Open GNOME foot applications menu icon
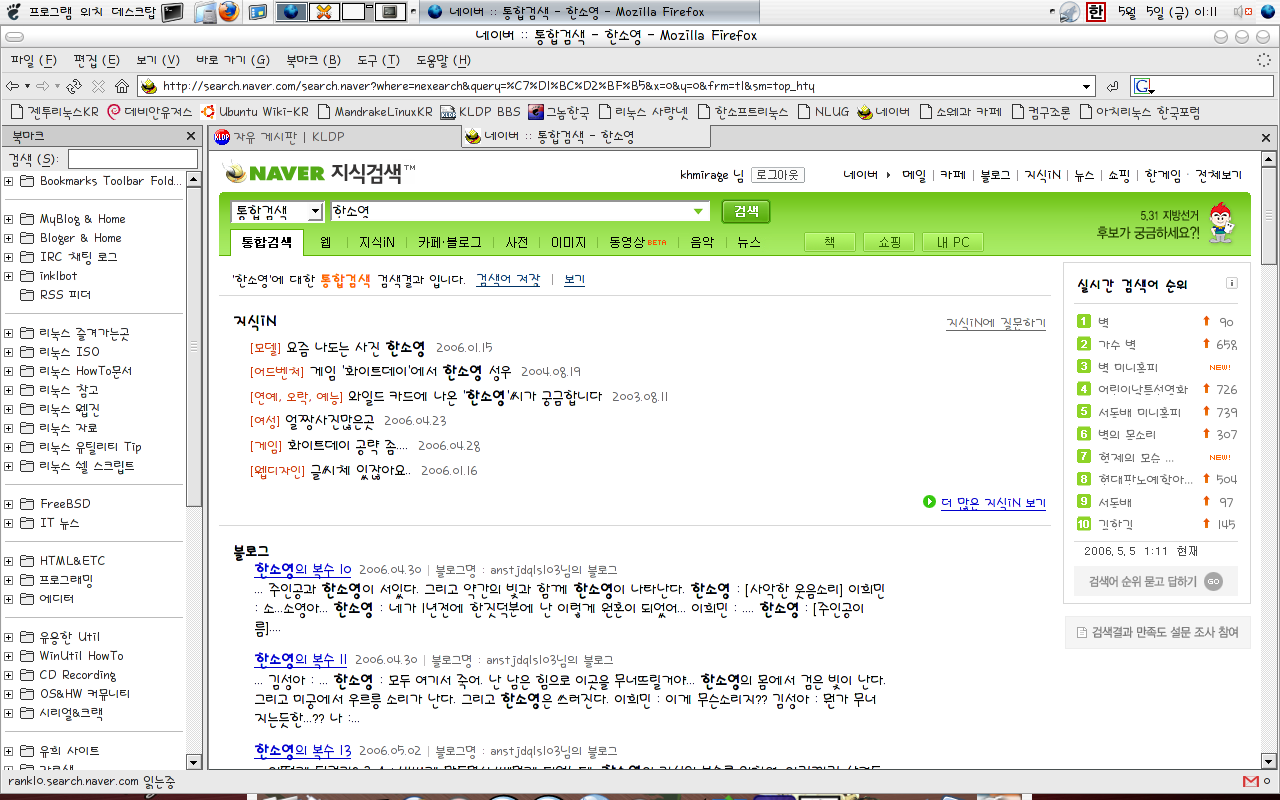The image size is (1280, 800). [13, 12]
